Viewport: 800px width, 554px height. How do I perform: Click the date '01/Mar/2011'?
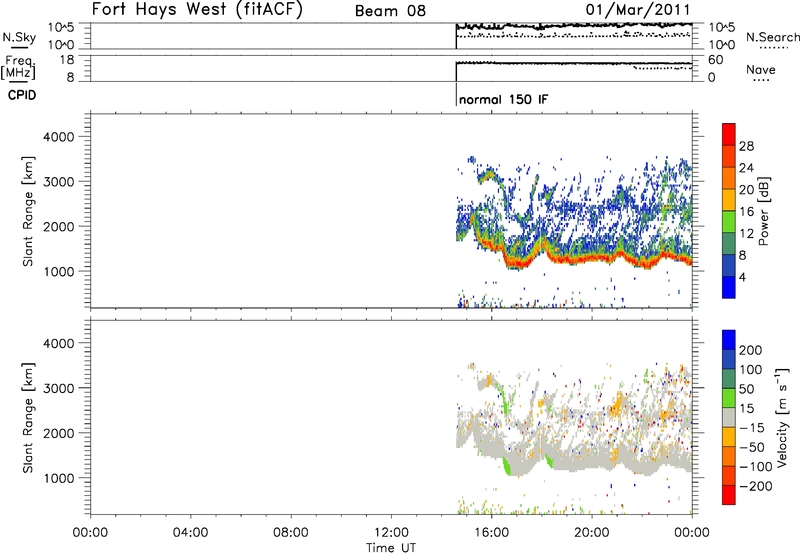[638, 10]
